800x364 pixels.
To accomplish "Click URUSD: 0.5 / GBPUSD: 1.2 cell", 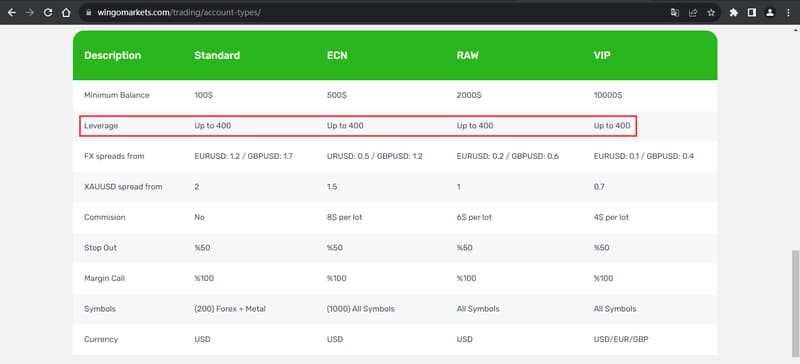I will pyautogui.click(x=375, y=156).
